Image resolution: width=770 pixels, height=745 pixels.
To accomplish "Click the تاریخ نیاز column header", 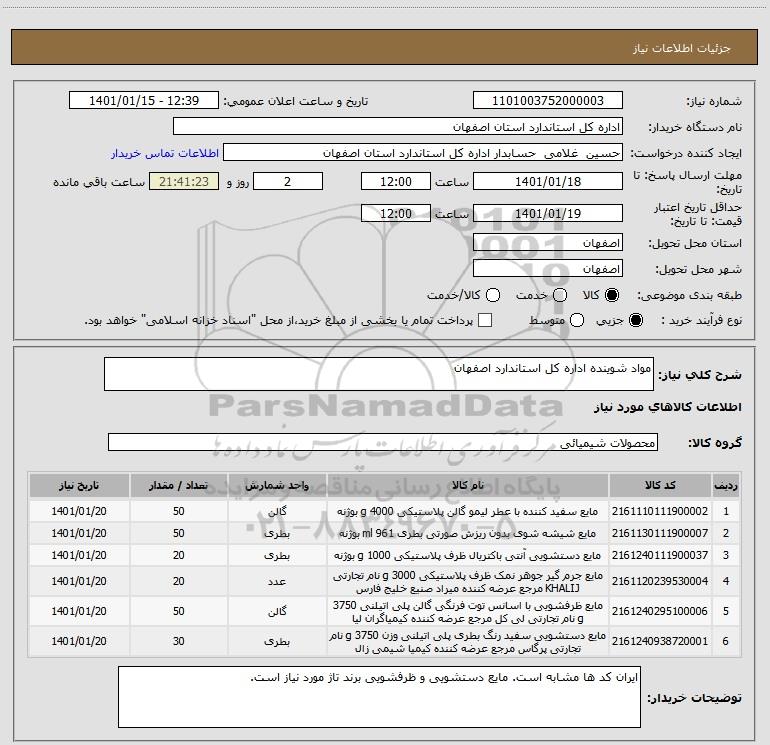I will (79, 486).
